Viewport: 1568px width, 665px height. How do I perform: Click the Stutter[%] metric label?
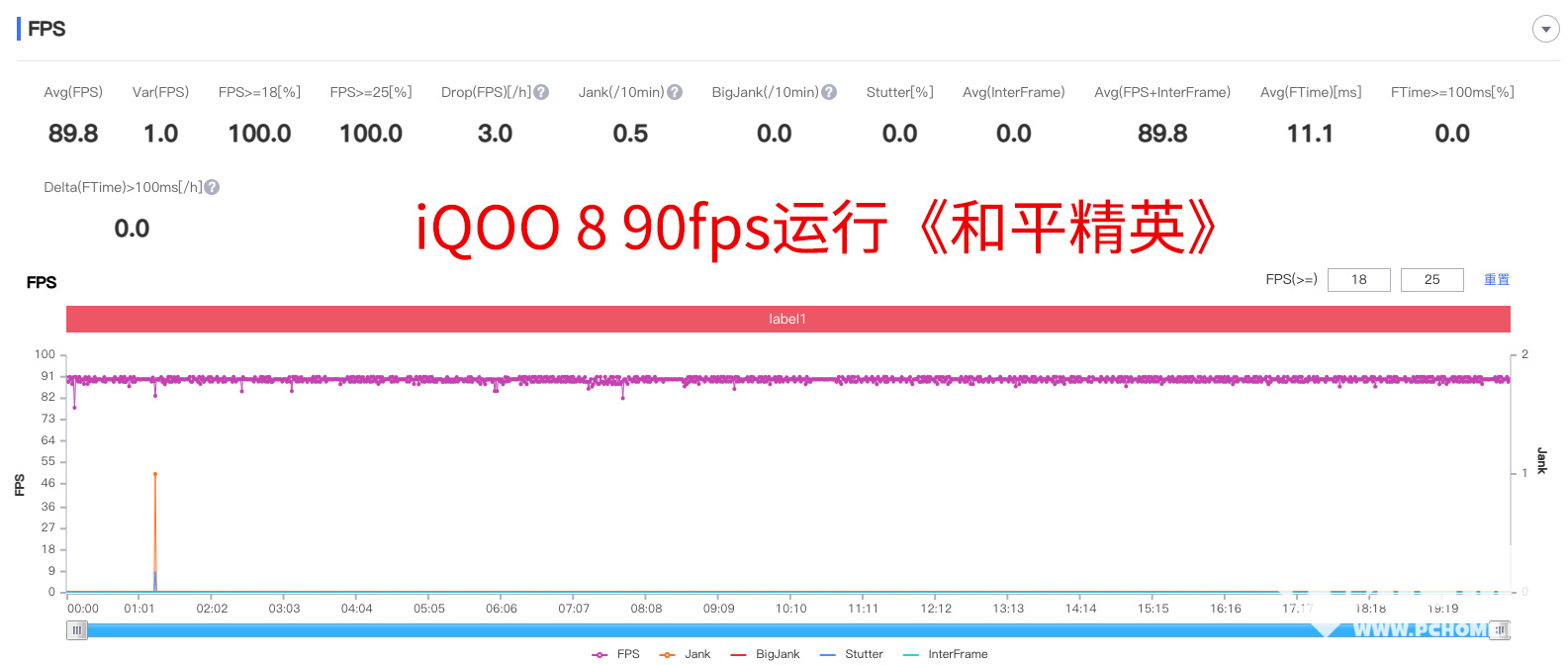(899, 92)
